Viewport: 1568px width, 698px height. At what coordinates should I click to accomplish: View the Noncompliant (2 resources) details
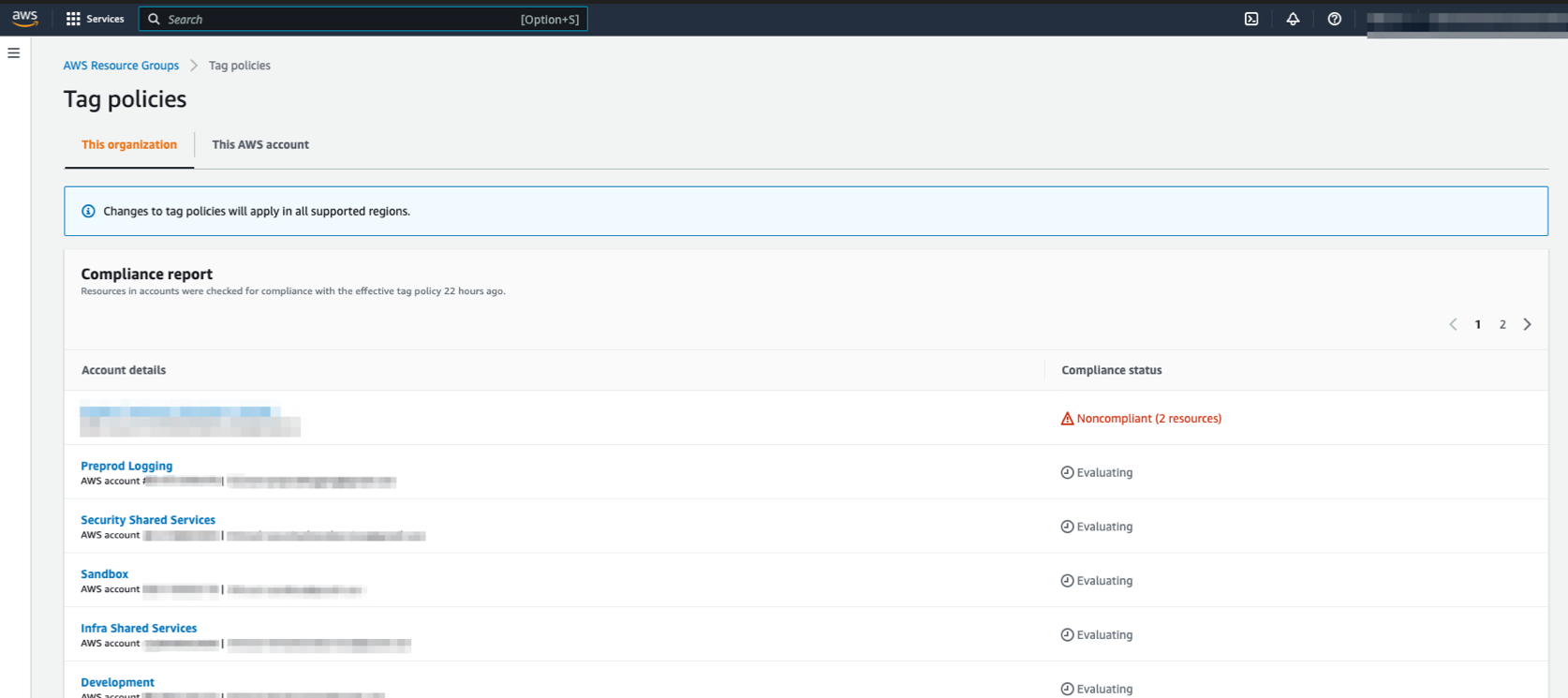(1148, 419)
